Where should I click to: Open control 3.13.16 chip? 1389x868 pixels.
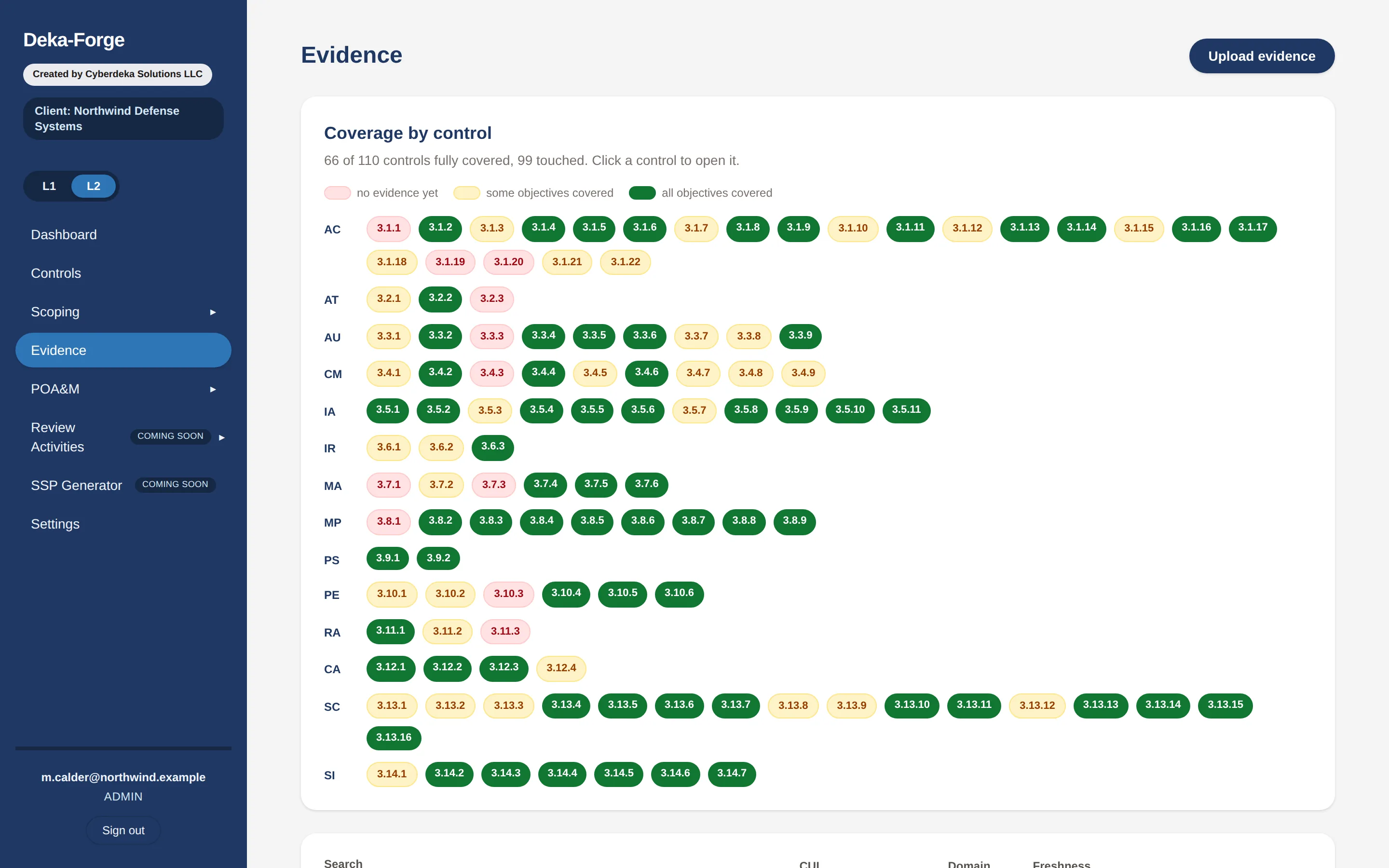tap(394, 738)
